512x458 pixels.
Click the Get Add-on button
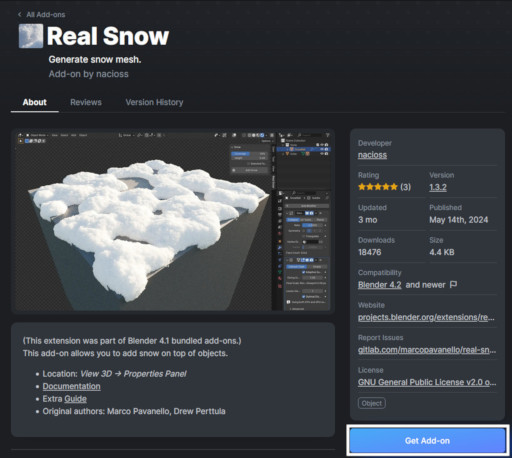tap(428, 440)
